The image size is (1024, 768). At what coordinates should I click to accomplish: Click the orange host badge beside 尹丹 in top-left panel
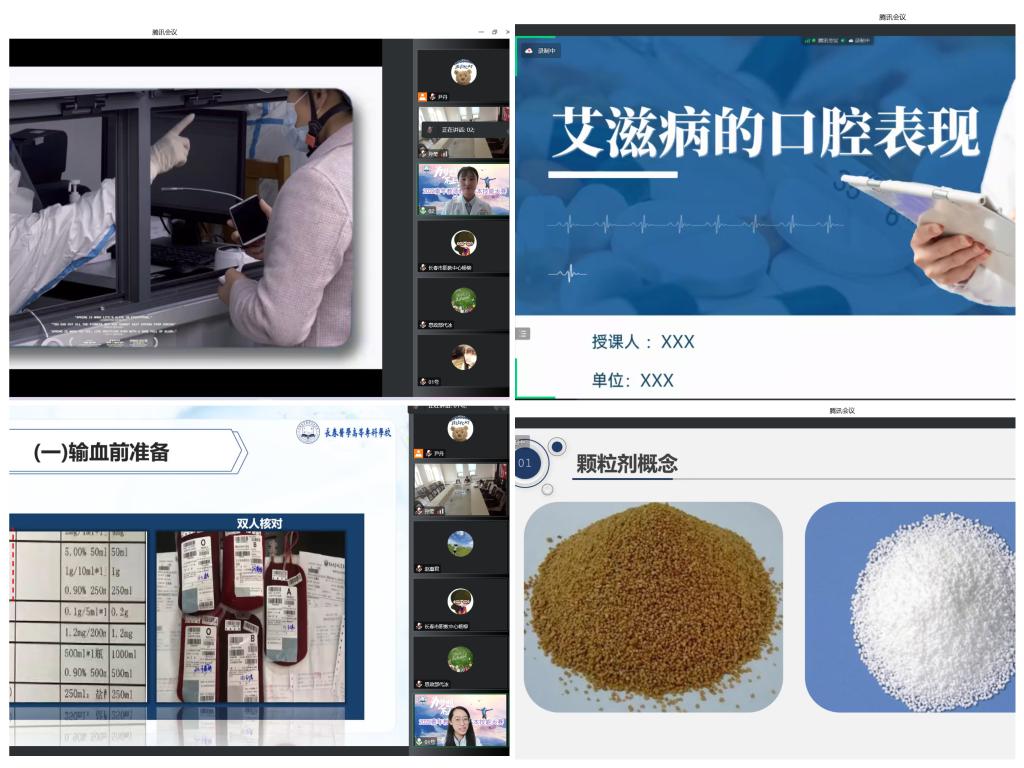(423, 97)
